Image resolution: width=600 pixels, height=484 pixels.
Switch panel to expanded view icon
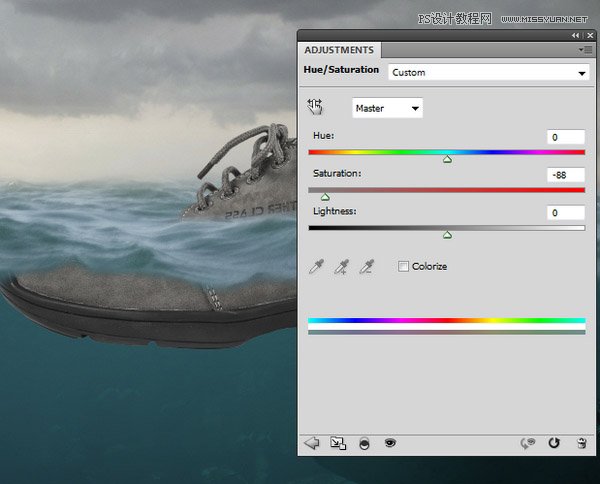tap(338, 442)
